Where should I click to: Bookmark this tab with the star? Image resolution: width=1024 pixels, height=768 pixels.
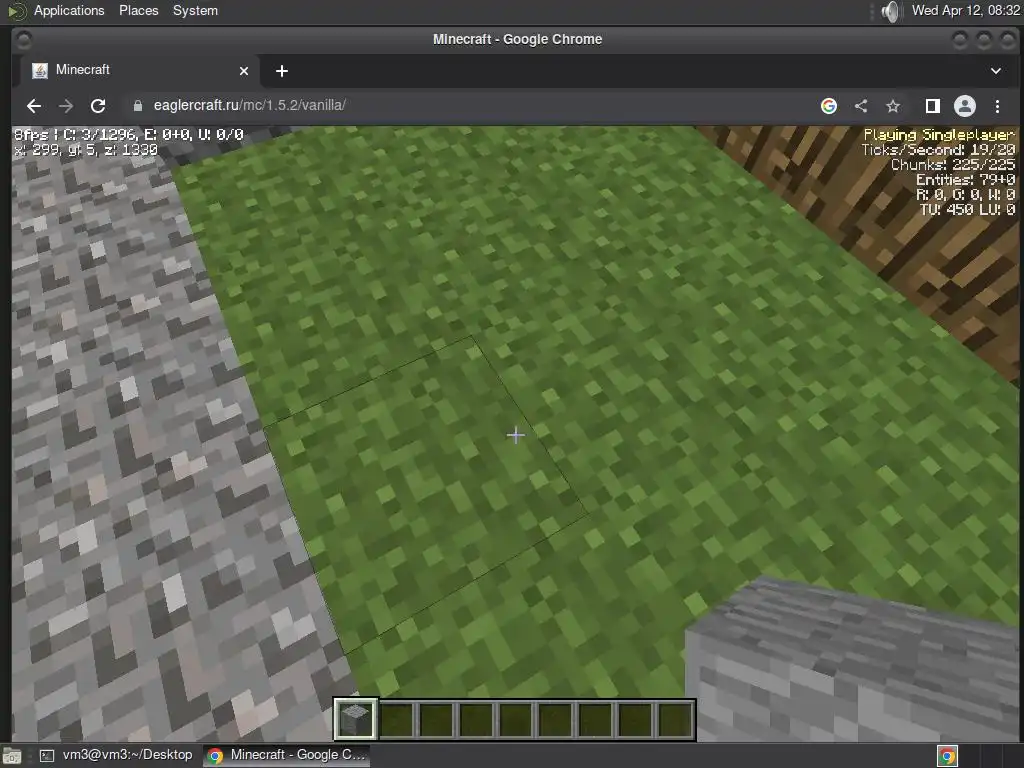click(893, 106)
